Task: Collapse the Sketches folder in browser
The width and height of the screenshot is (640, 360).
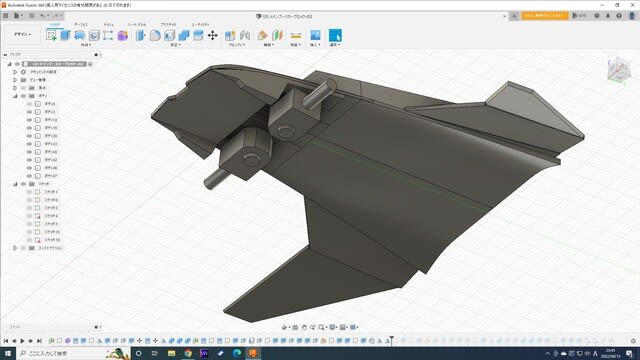Action: [x=15, y=184]
